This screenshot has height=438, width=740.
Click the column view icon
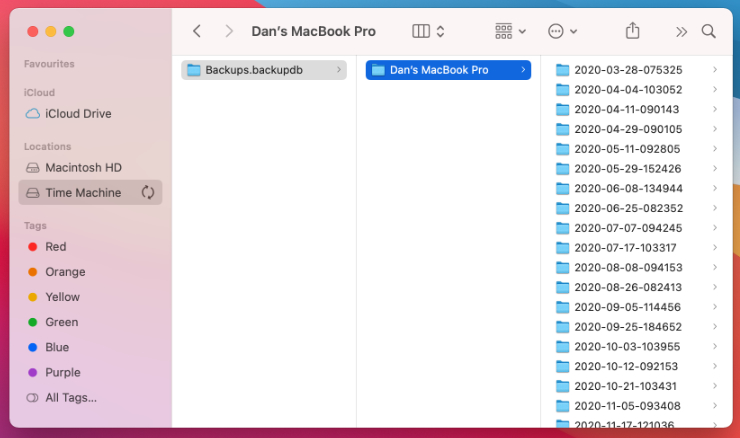420,32
